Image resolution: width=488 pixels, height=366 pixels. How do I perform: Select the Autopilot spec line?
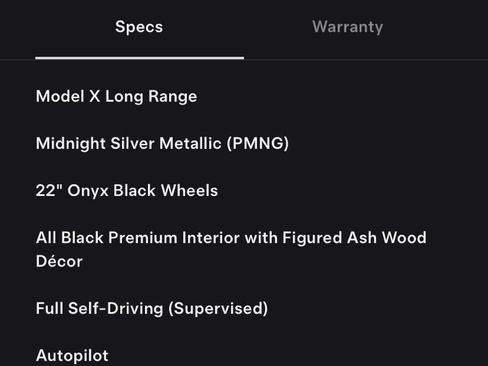(x=72, y=355)
